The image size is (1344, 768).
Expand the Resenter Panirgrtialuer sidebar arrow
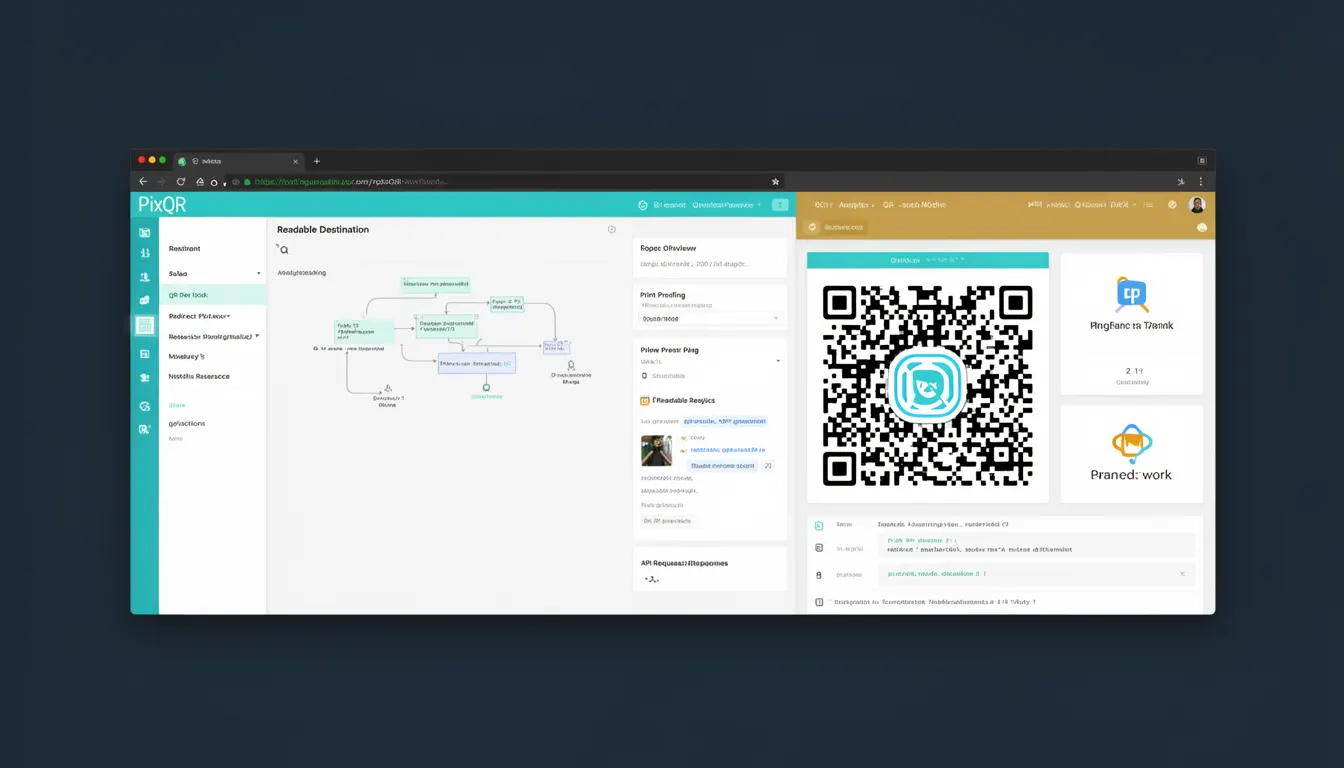point(257,336)
